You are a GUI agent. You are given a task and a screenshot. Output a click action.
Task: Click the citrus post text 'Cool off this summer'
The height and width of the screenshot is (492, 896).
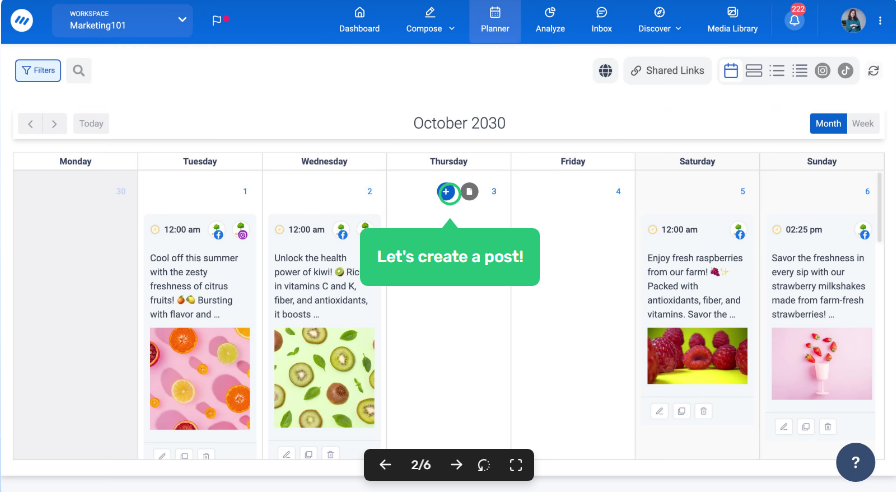pyautogui.click(x=194, y=258)
